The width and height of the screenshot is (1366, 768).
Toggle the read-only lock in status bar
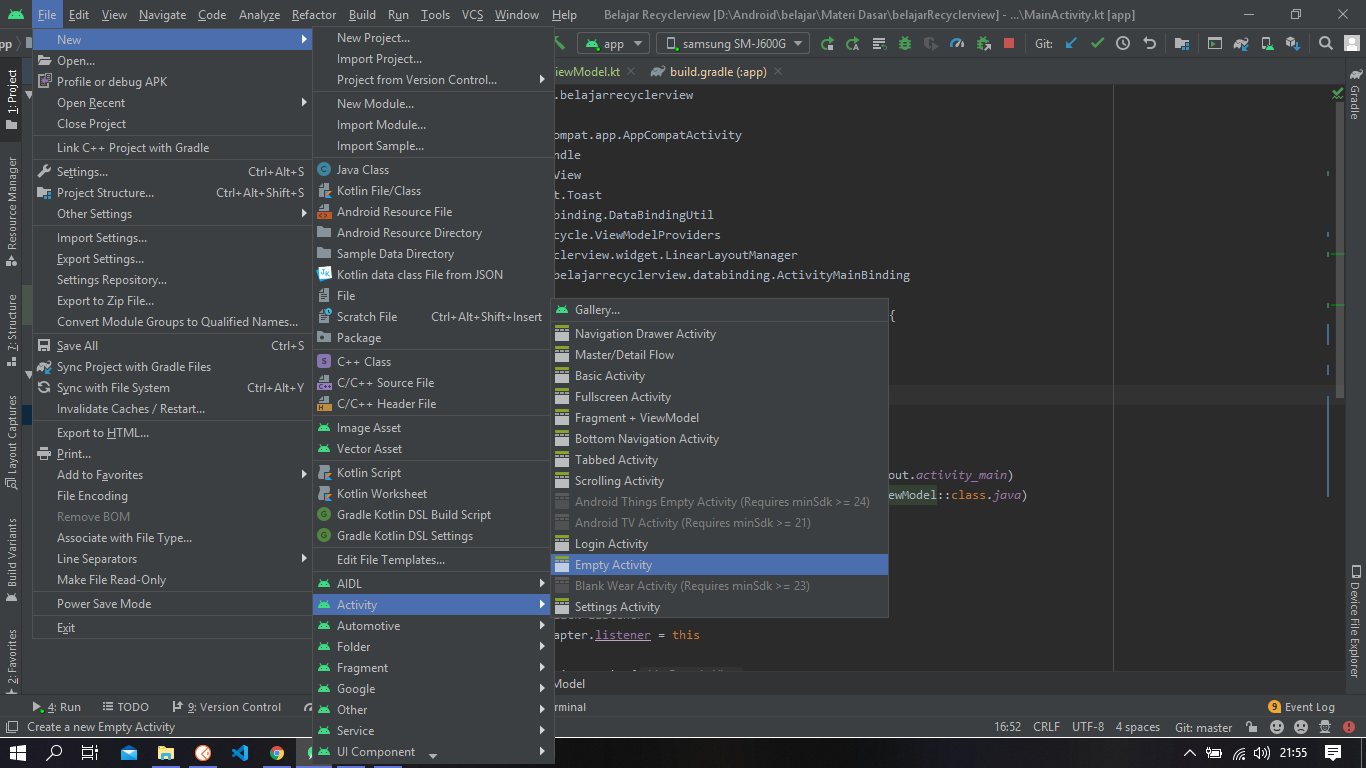pyautogui.click(x=1251, y=727)
